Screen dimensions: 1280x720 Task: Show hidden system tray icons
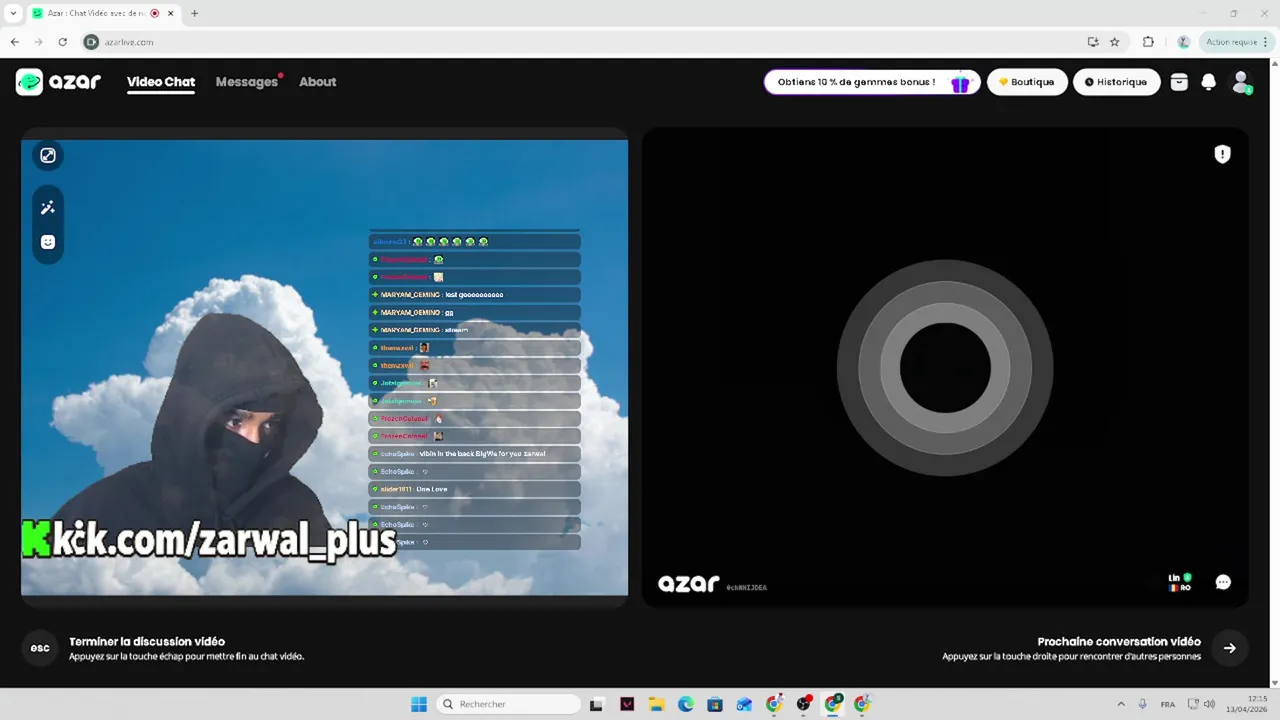pyautogui.click(x=1120, y=704)
